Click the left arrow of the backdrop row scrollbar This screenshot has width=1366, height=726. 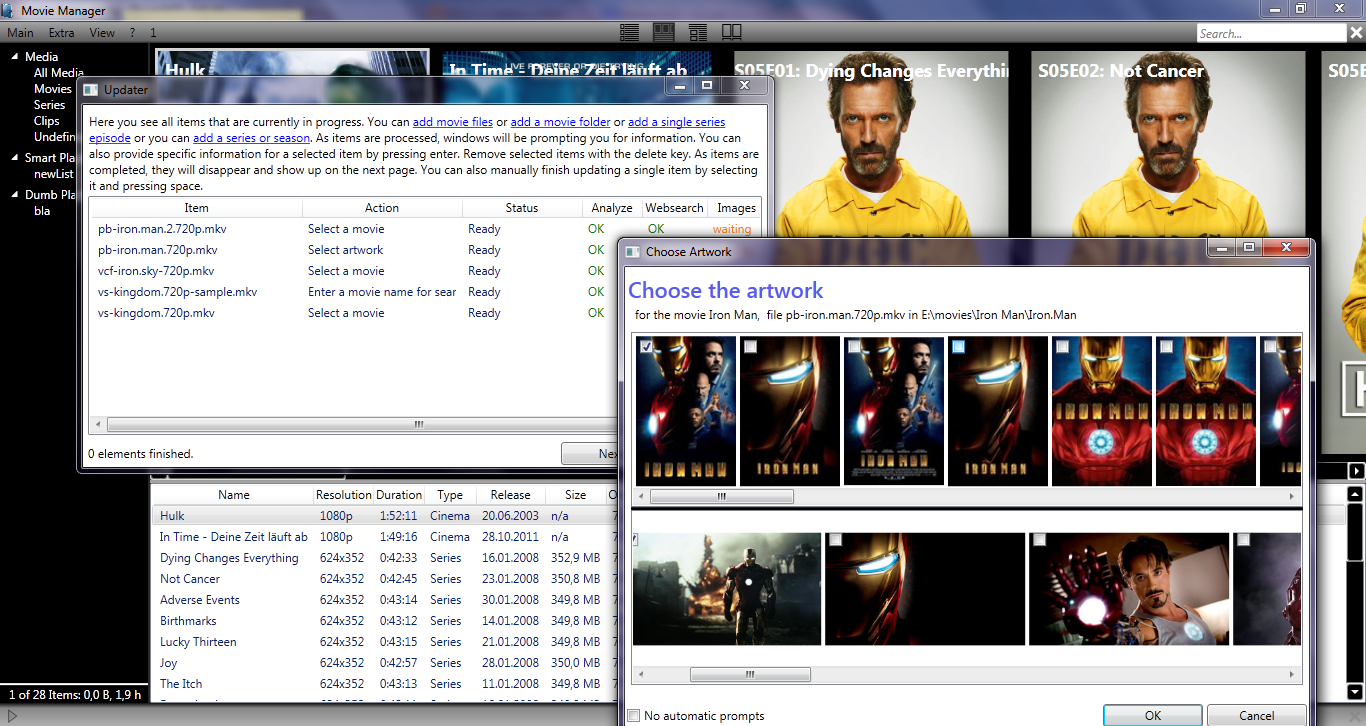point(642,676)
